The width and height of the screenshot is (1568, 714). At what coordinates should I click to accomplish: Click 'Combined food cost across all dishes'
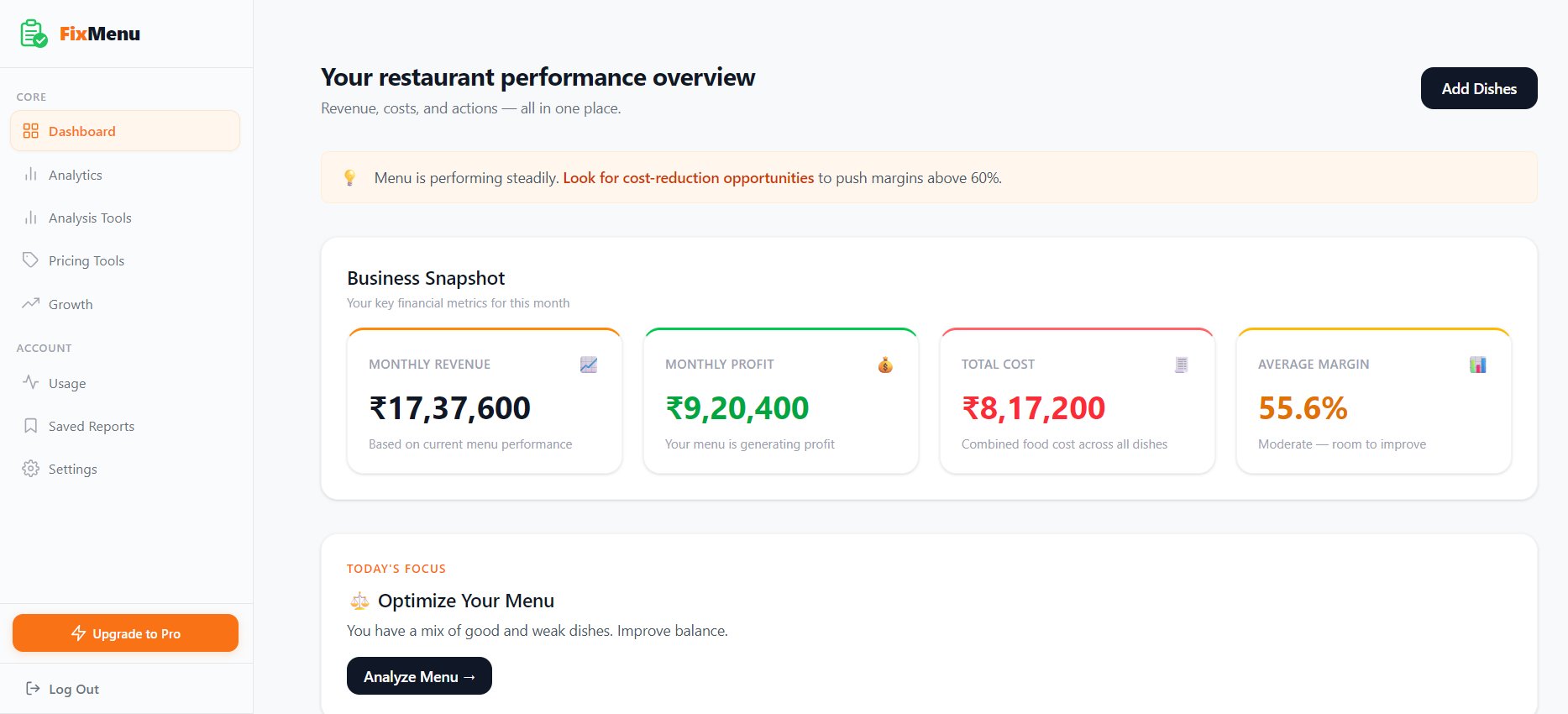[1064, 444]
